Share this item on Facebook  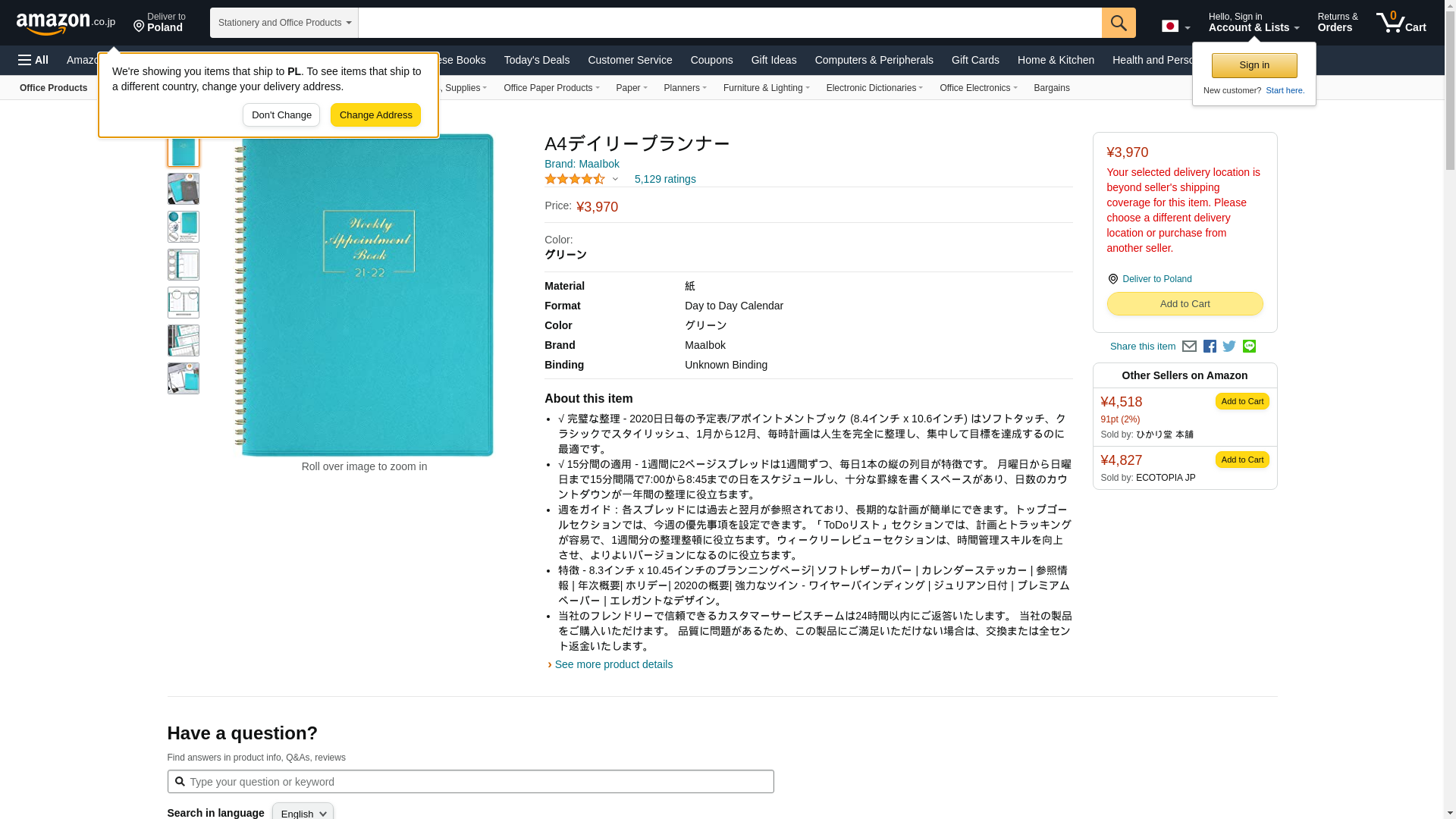coord(1210,347)
